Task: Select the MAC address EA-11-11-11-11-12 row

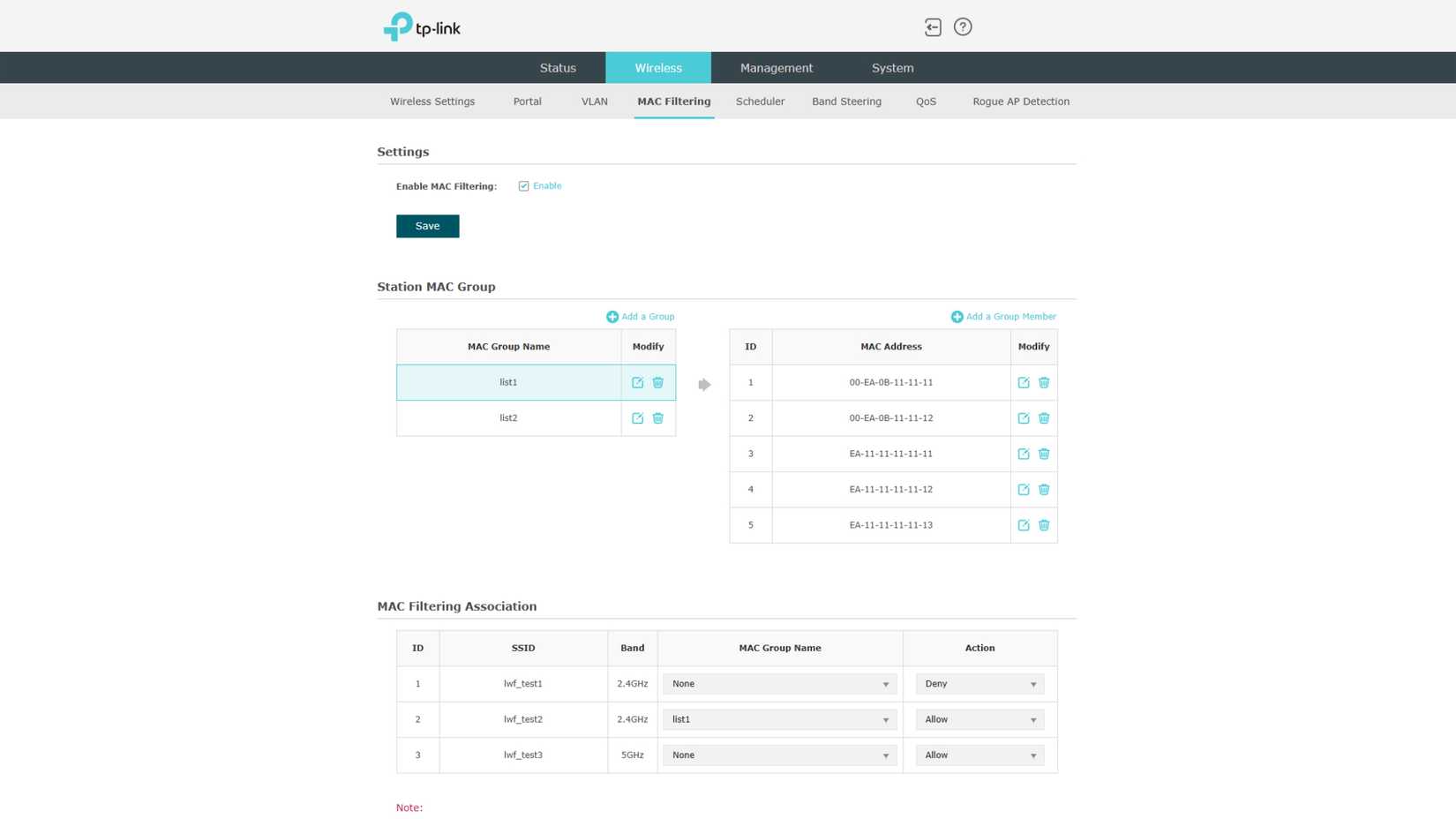Action: (x=891, y=489)
